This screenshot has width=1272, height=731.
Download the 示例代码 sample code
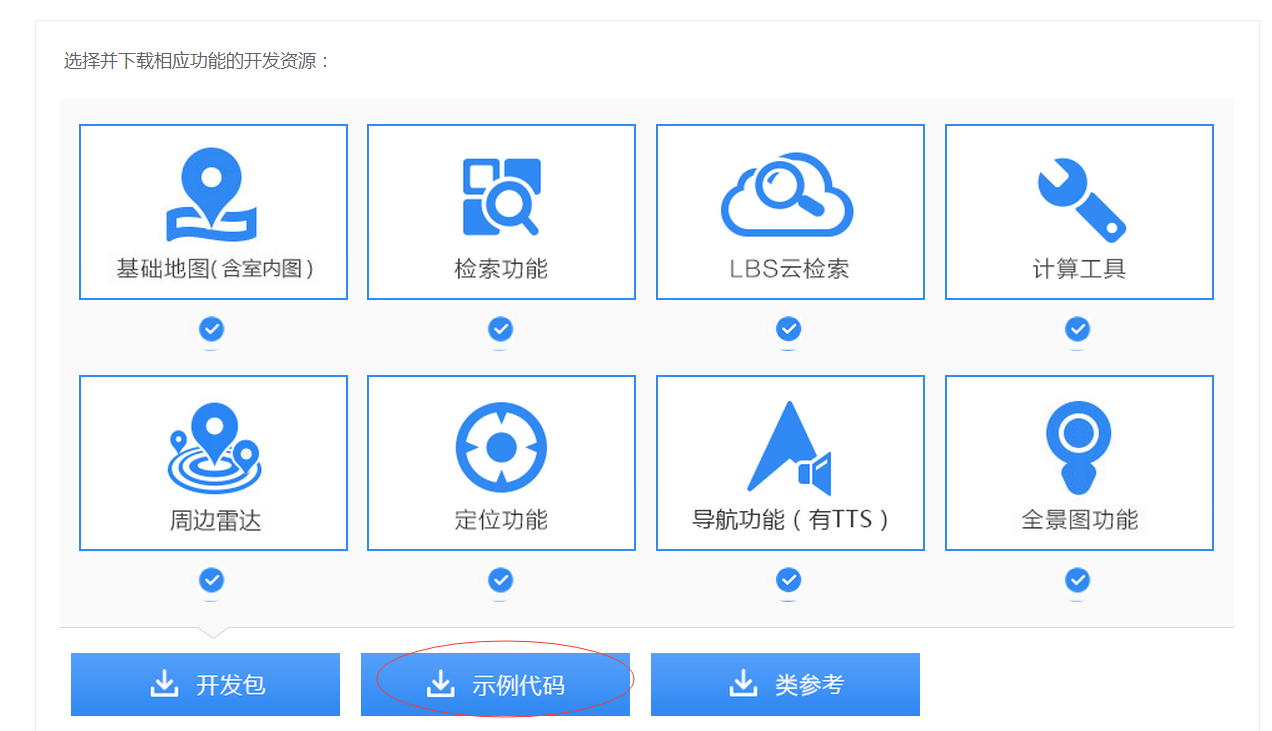click(495, 685)
